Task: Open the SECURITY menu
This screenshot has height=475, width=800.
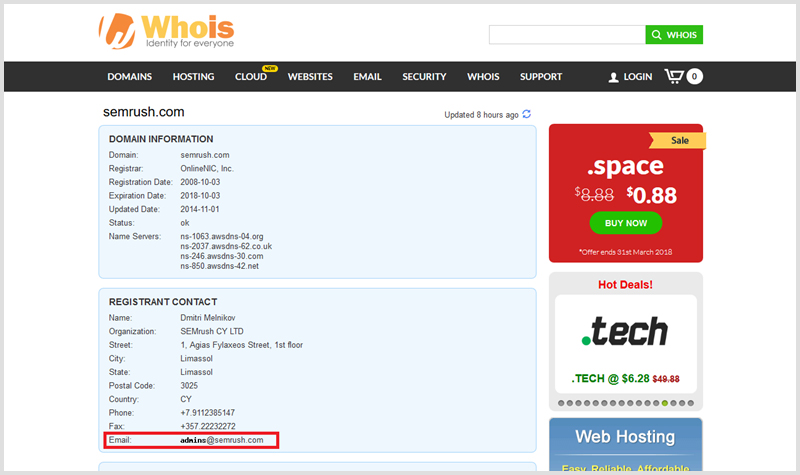Action: [x=424, y=77]
